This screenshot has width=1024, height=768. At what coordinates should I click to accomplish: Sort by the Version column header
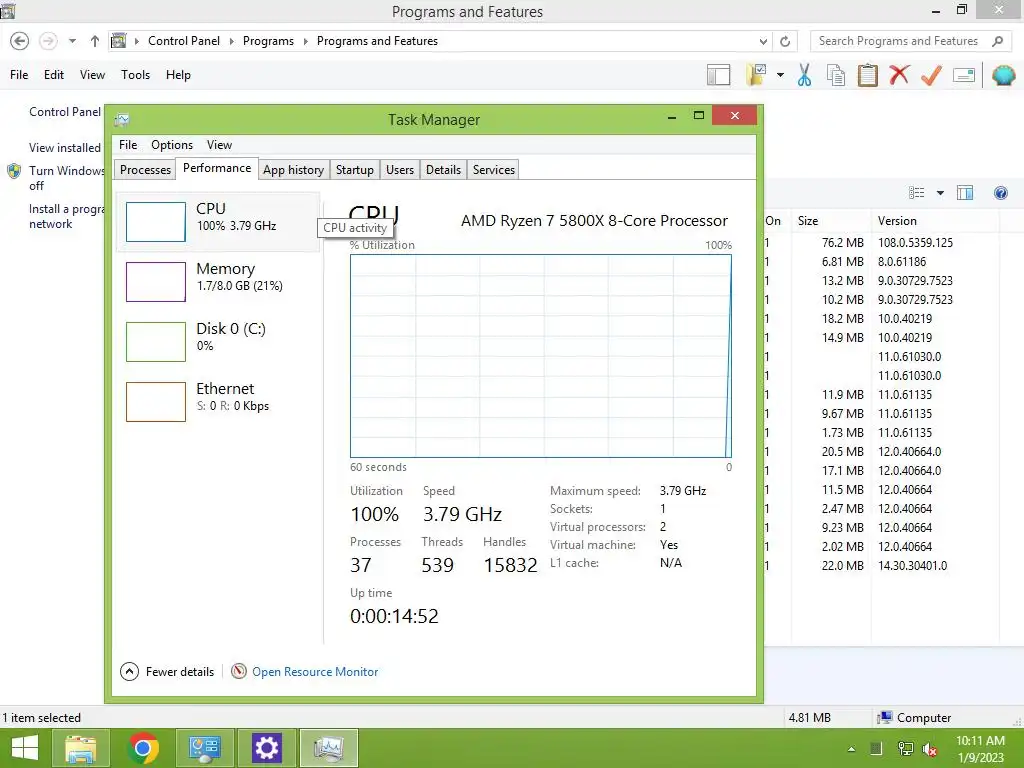pos(935,221)
